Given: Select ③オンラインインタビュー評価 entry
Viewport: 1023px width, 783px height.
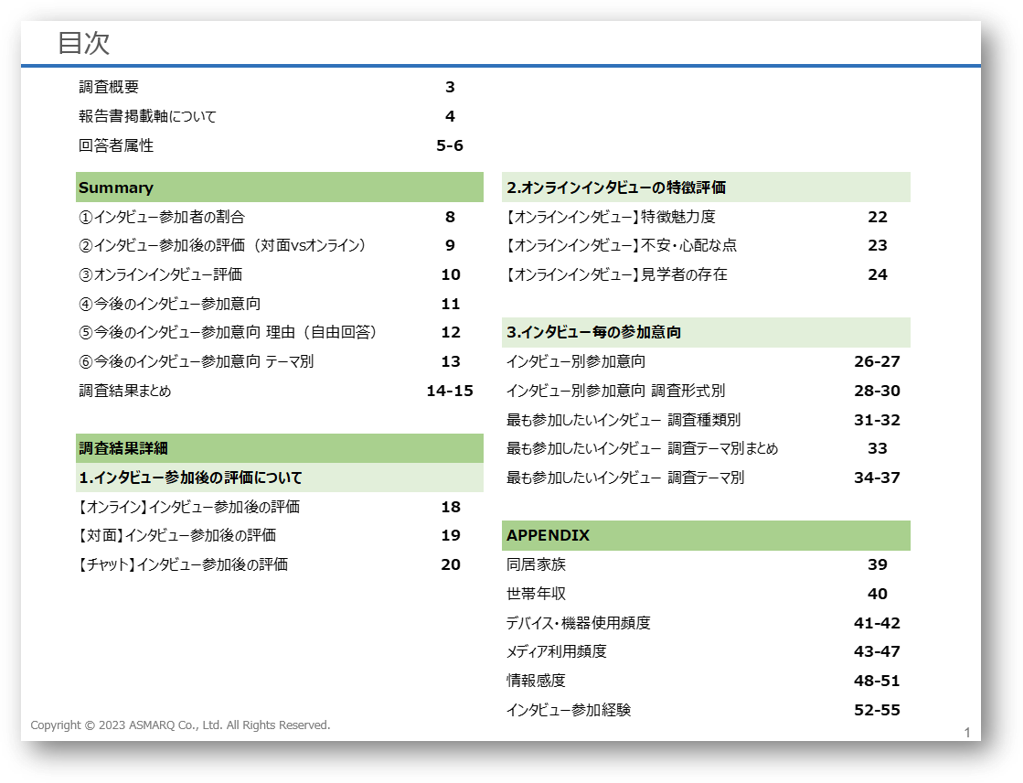Looking at the screenshot, I should click(x=160, y=275).
